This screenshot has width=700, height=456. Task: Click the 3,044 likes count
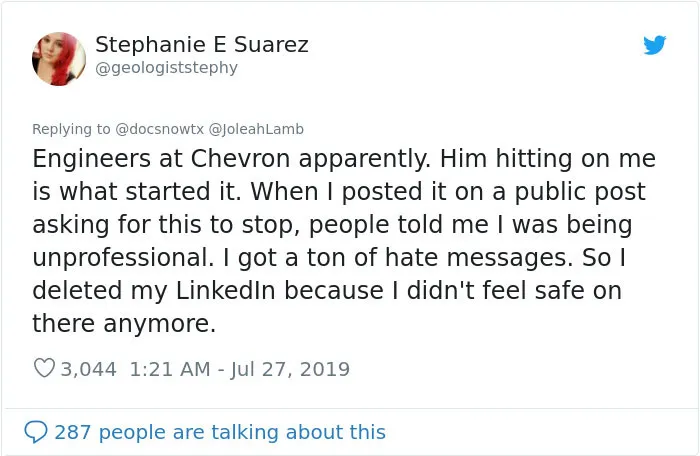pos(88,369)
